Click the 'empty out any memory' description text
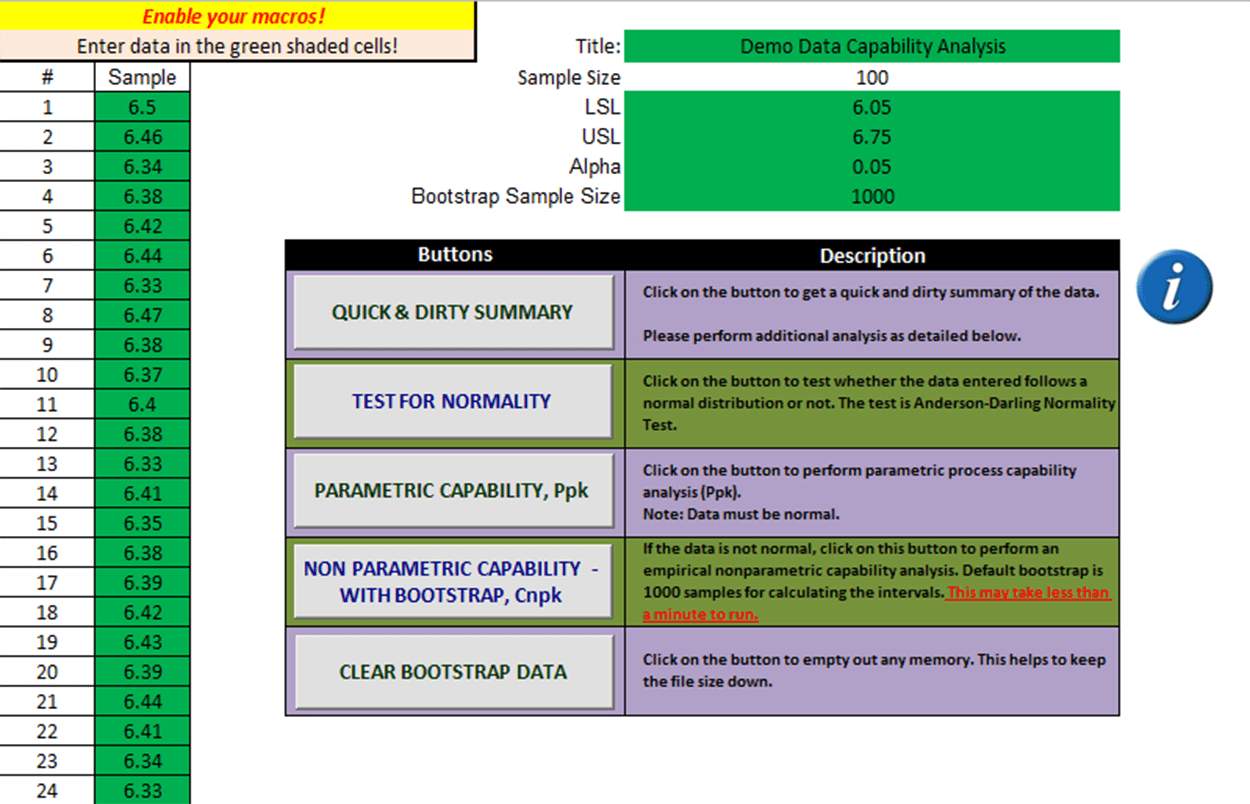Screen dimensions: 1250x804 click(874, 671)
